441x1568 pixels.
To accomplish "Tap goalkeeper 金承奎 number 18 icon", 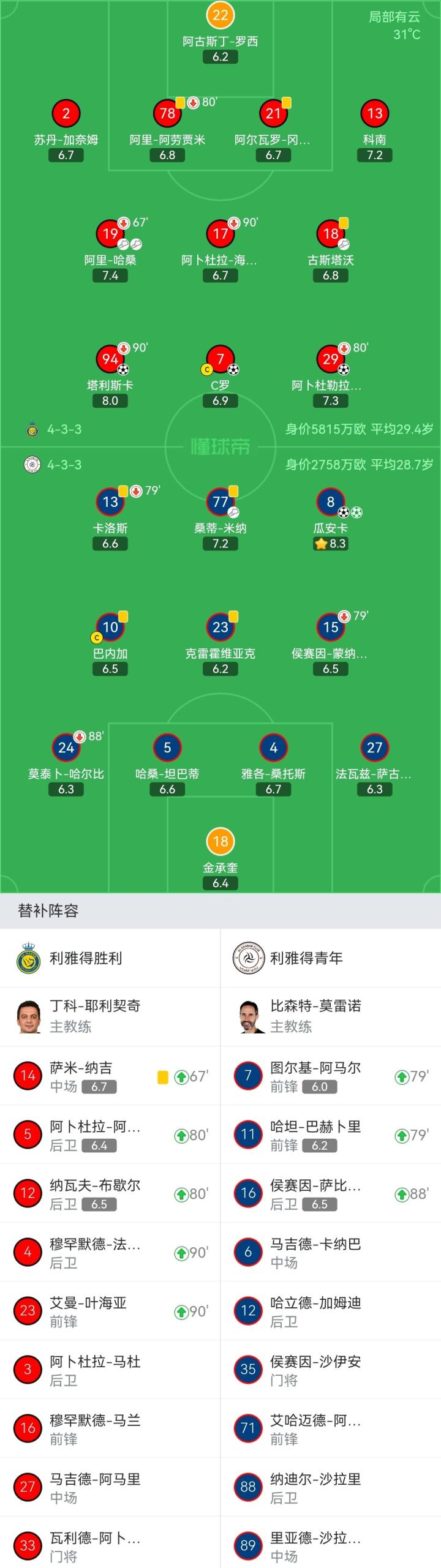I will [221, 841].
